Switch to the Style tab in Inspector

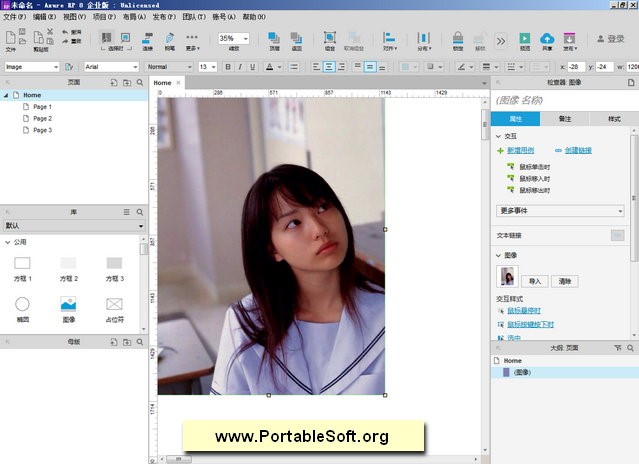613,119
